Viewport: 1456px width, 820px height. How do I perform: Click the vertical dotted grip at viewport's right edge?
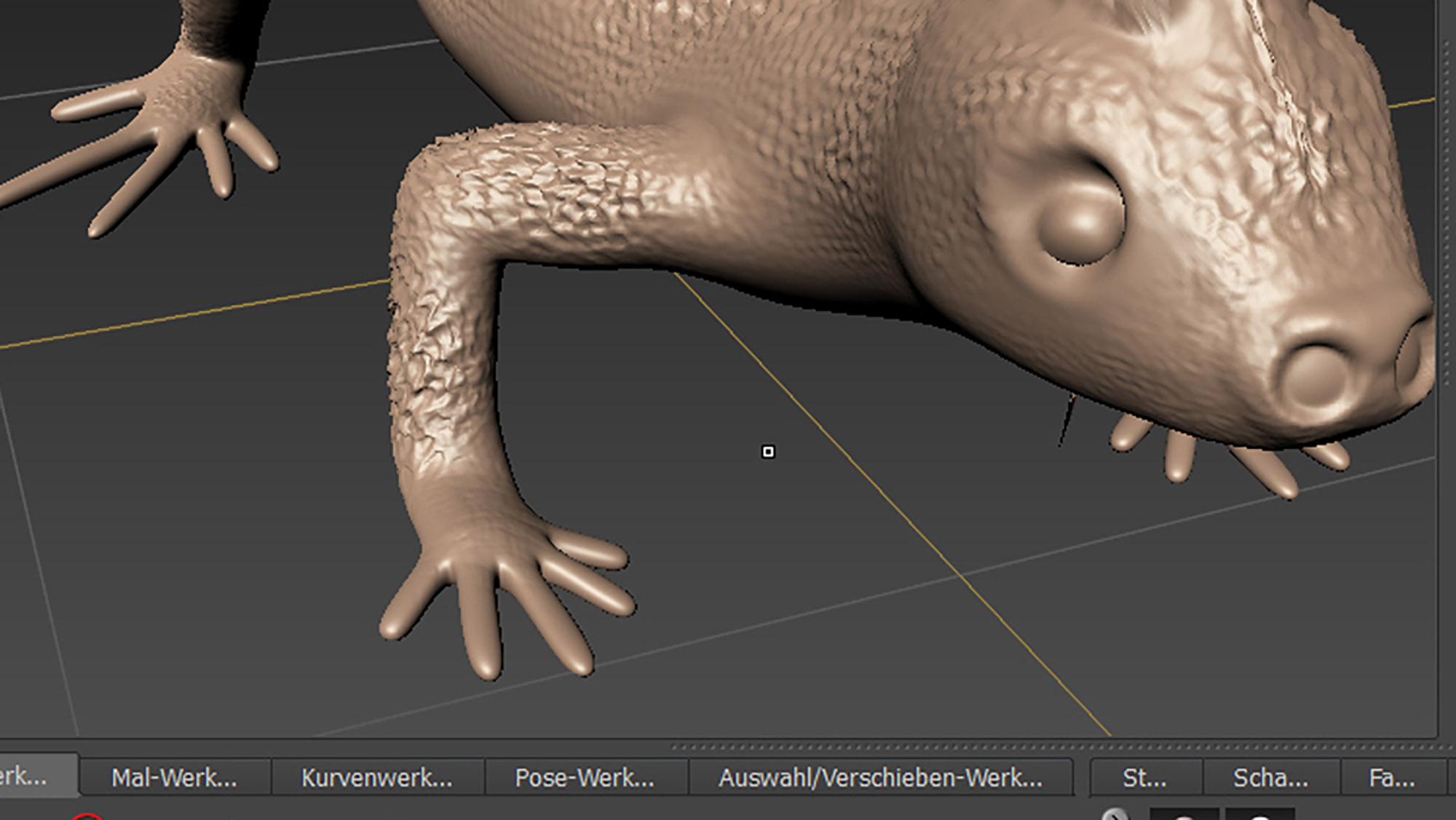[x=1447, y=211]
